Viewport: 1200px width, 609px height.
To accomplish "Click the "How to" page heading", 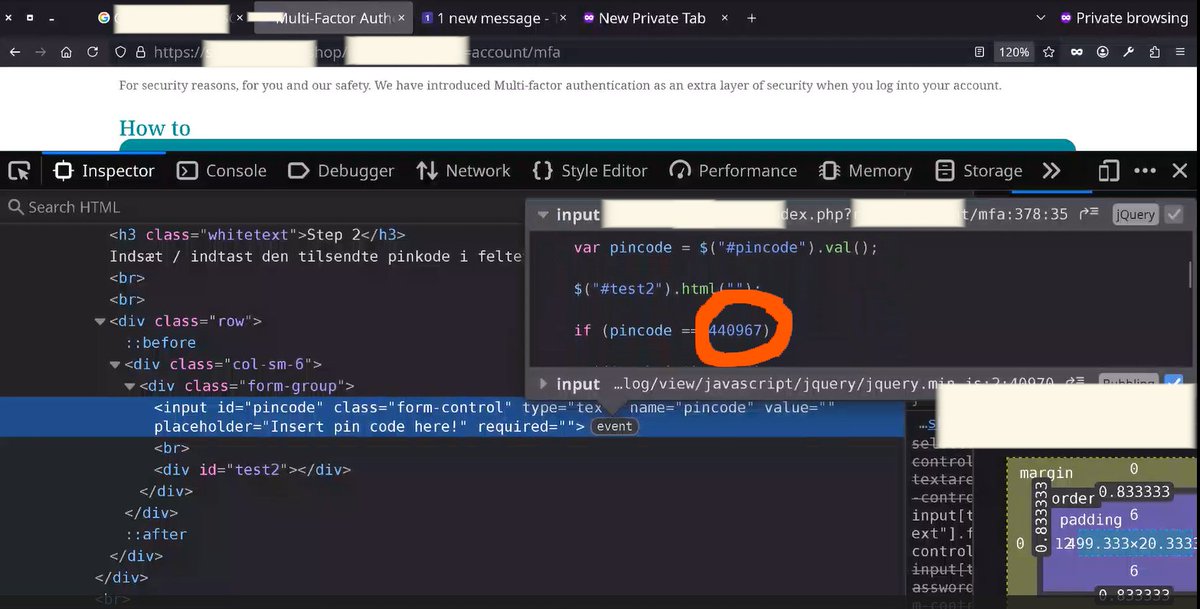I will pos(154,128).
